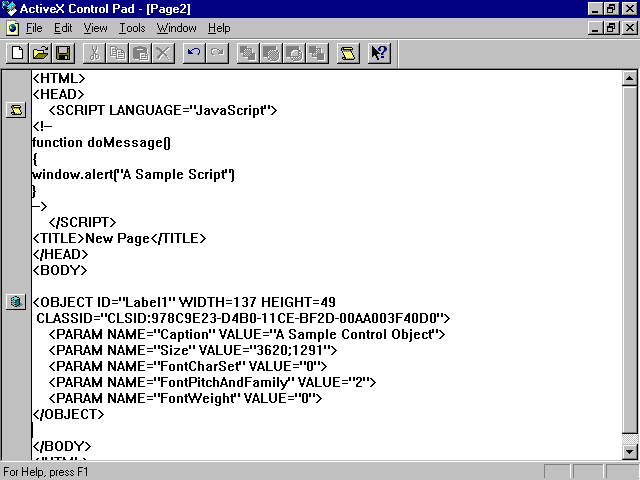This screenshot has height=480, width=640.
Task: Click the script icon in the left margin
Action: coord(15,110)
